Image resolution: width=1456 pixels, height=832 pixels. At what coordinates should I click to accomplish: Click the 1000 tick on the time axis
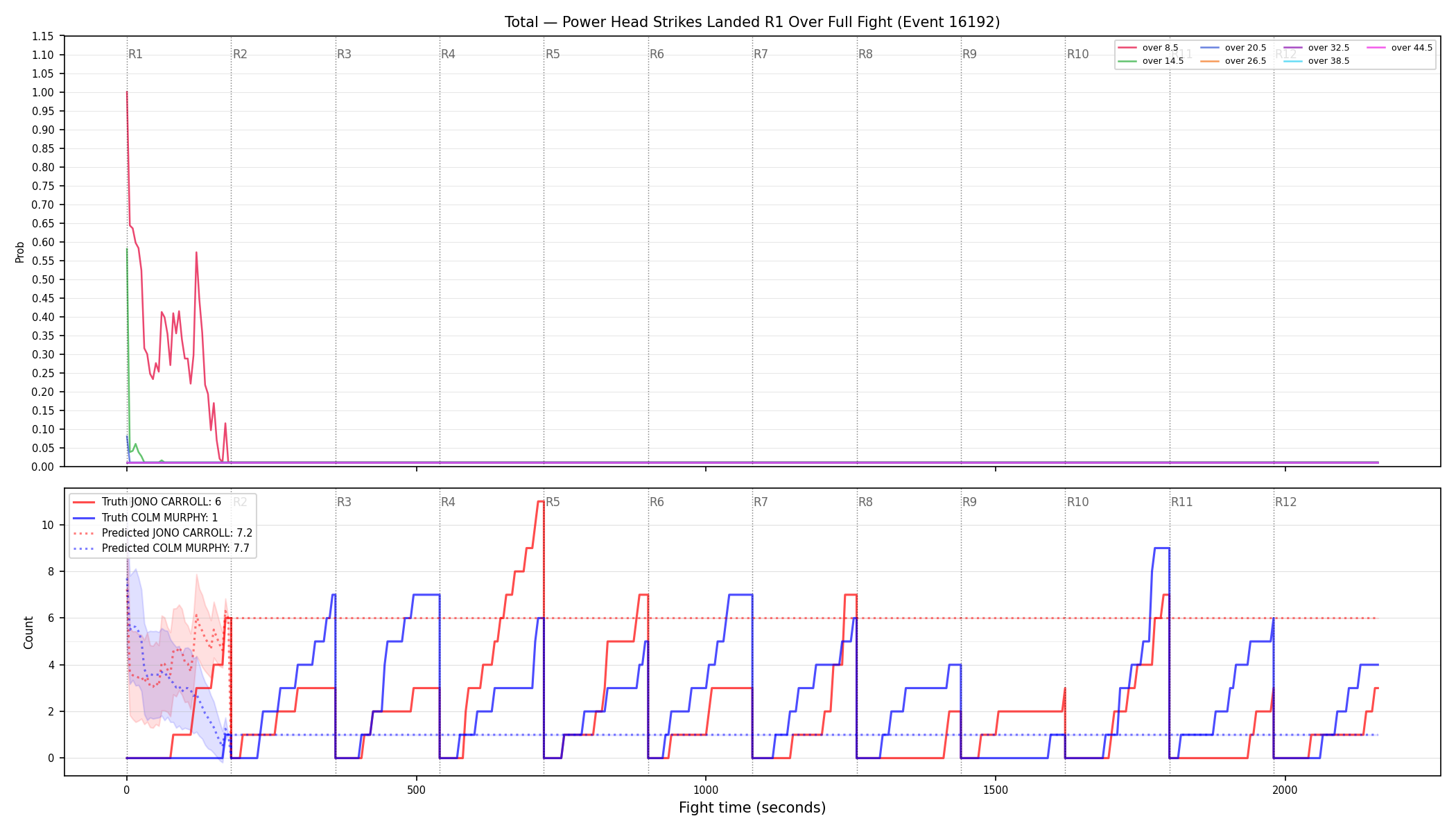[x=706, y=790]
